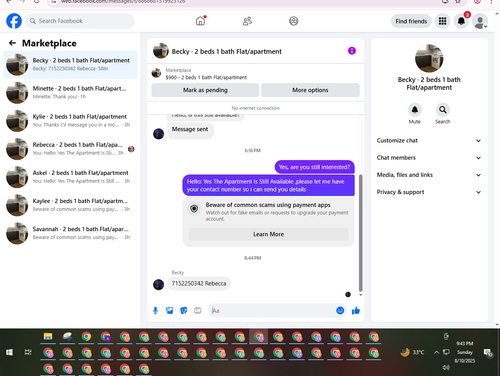Open Minette conversation in chat list
The image size is (500, 376).
point(70,93)
